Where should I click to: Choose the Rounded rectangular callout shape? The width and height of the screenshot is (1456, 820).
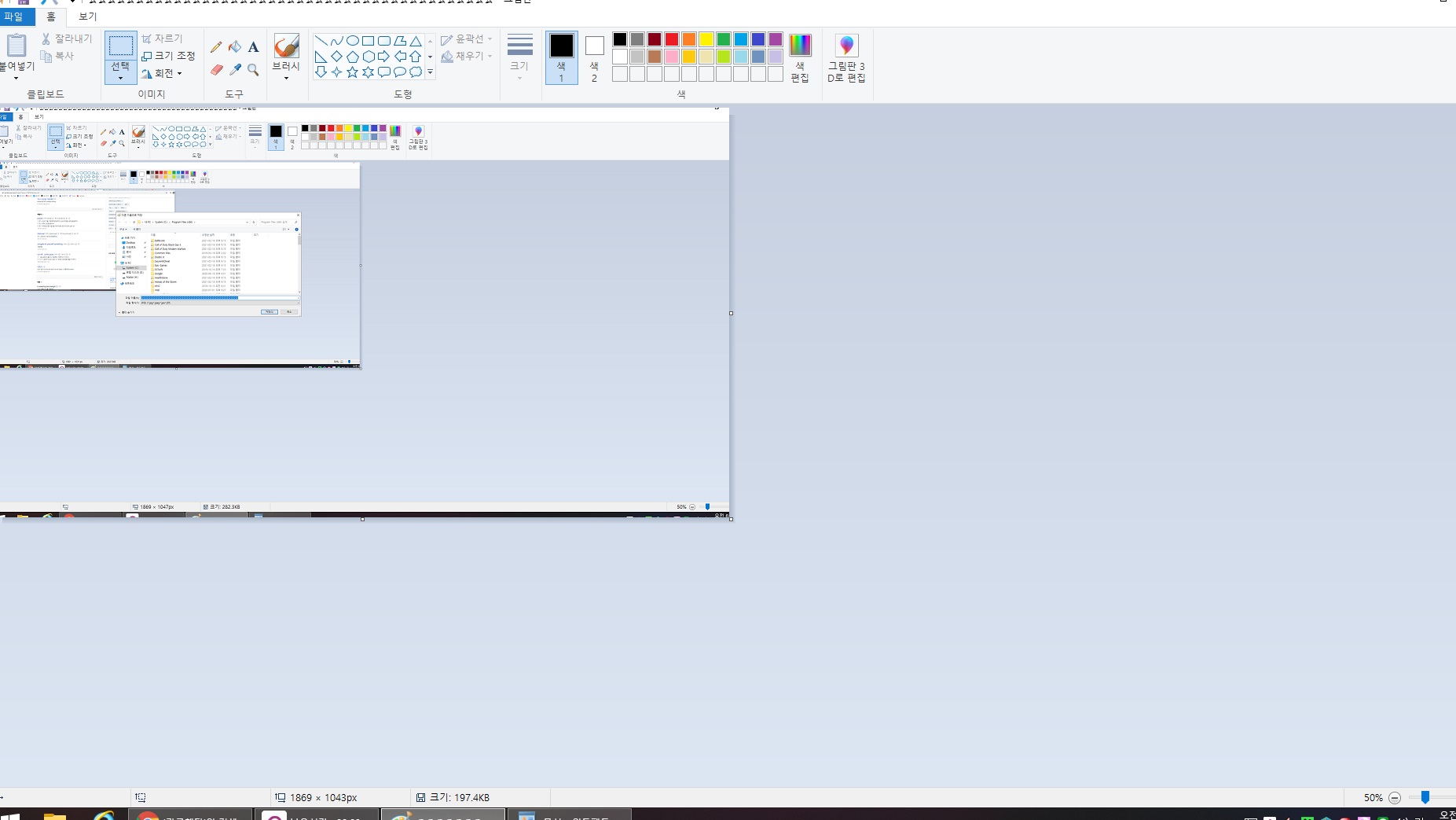383,72
